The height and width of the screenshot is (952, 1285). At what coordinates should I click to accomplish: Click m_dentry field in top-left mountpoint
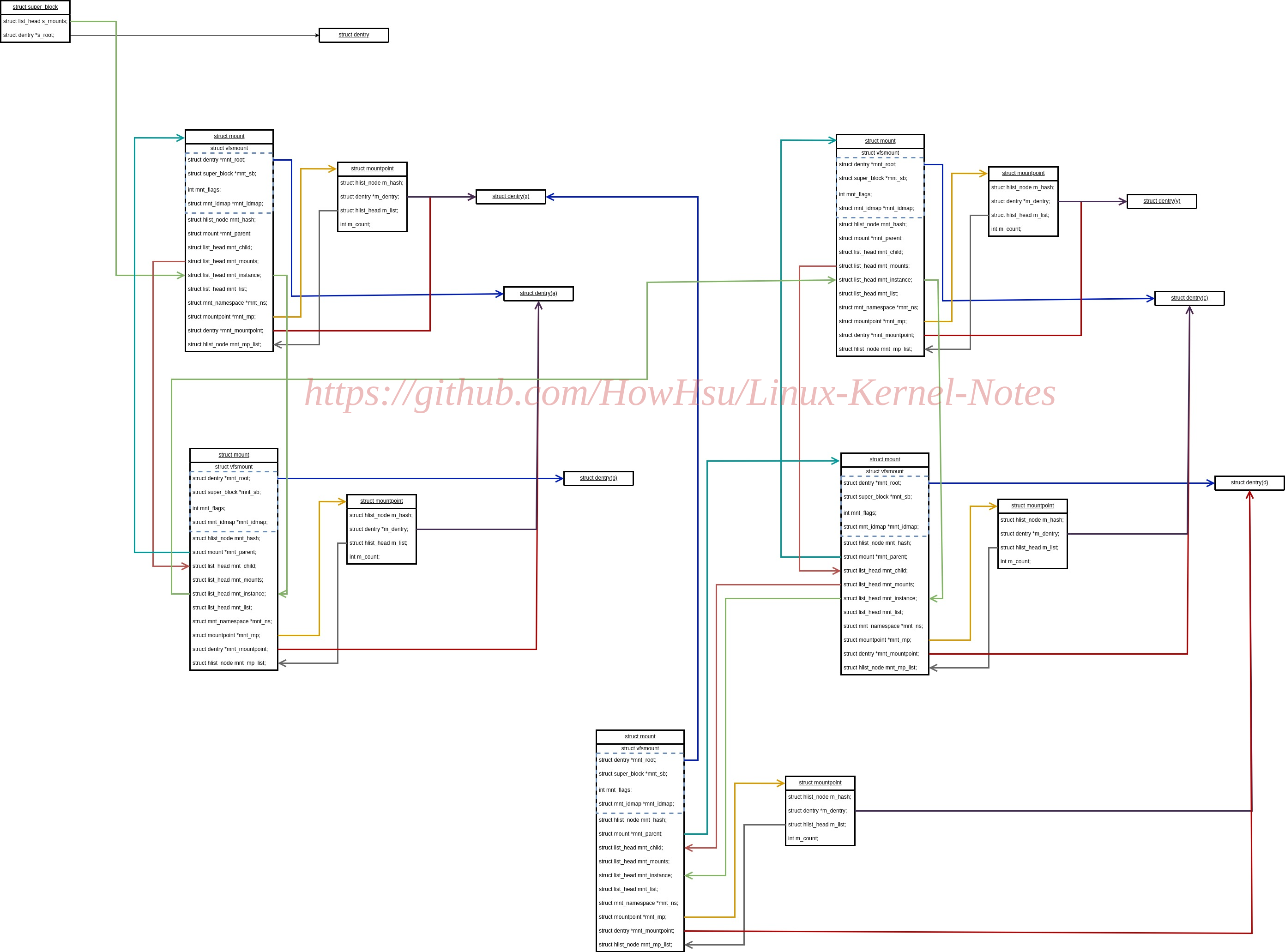tap(372, 197)
